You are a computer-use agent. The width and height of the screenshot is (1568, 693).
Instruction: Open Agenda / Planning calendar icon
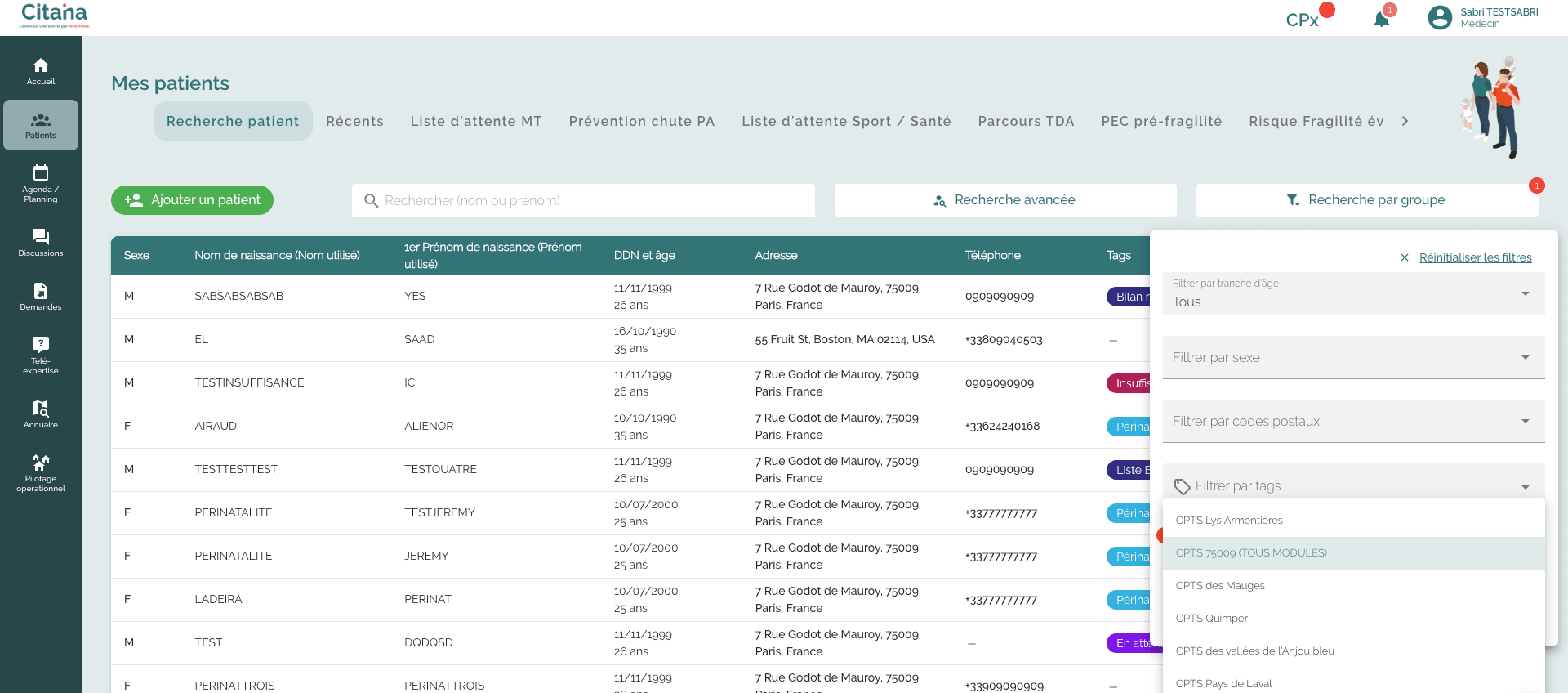click(41, 173)
